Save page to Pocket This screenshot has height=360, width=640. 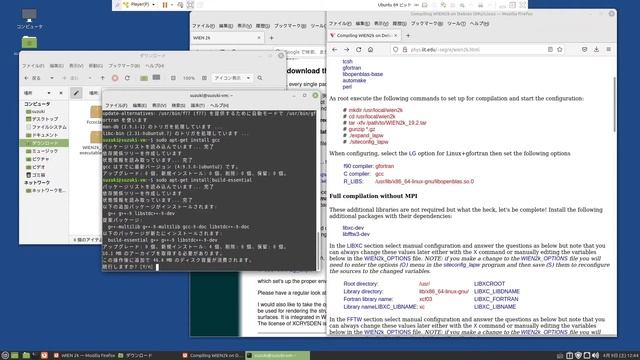(x=584, y=49)
